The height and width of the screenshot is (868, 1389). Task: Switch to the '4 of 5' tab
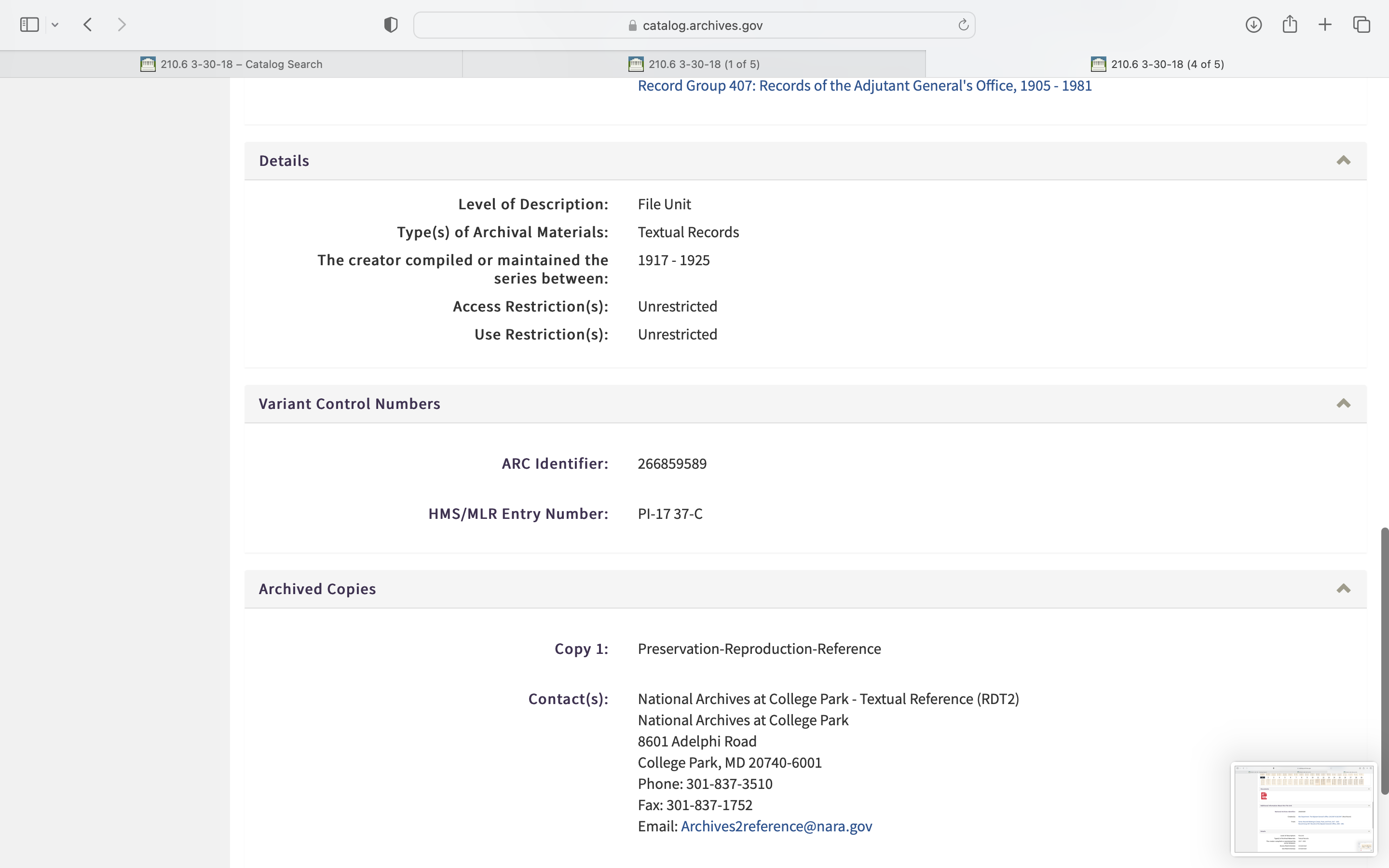pyautogui.click(x=1157, y=64)
